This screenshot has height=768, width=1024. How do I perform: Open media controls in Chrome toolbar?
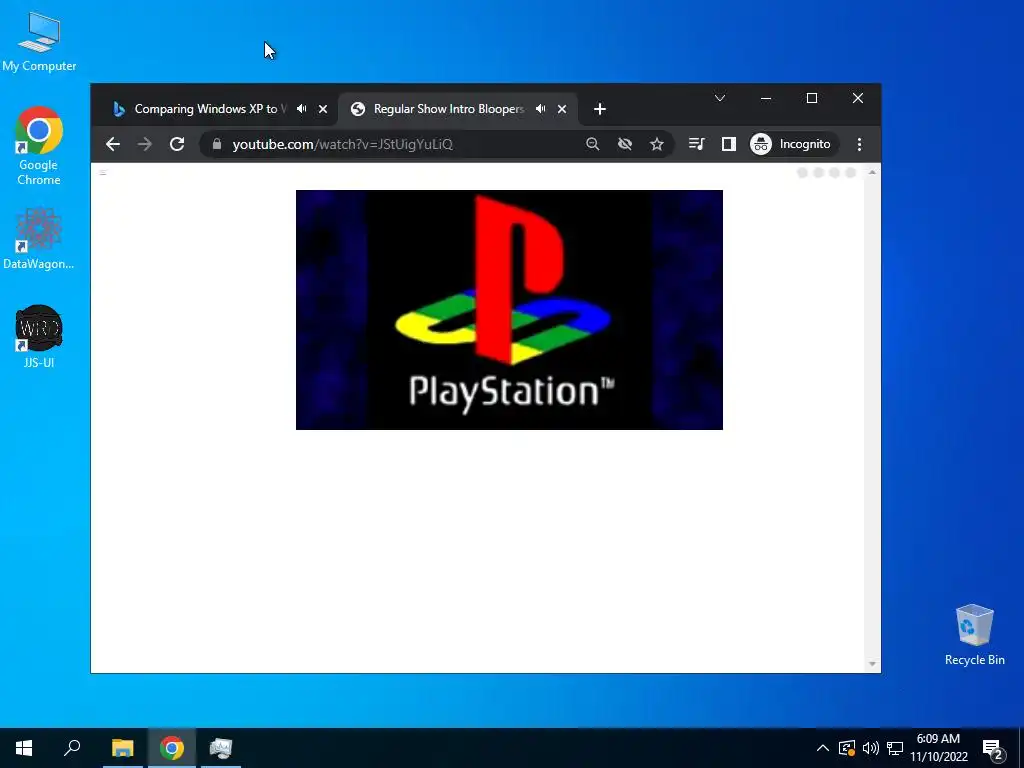pos(697,144)
